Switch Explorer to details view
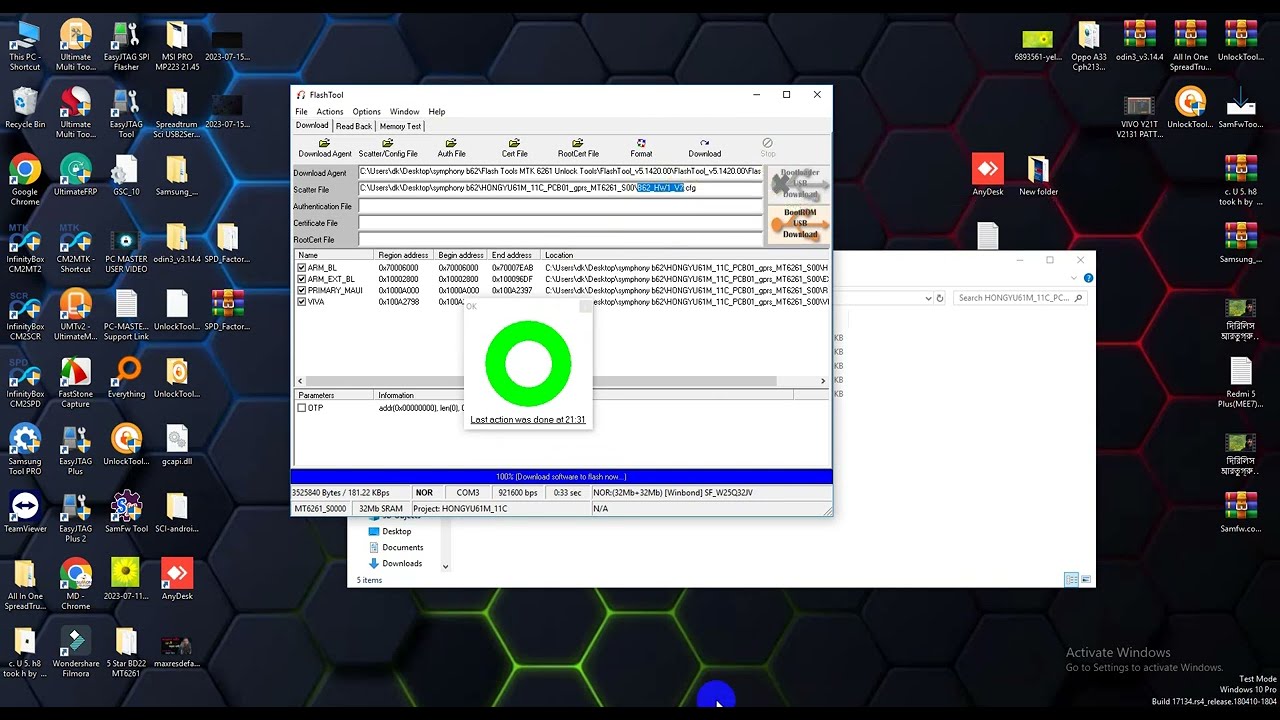This screenshot has width=1280, height=720. pos(1071,580)
